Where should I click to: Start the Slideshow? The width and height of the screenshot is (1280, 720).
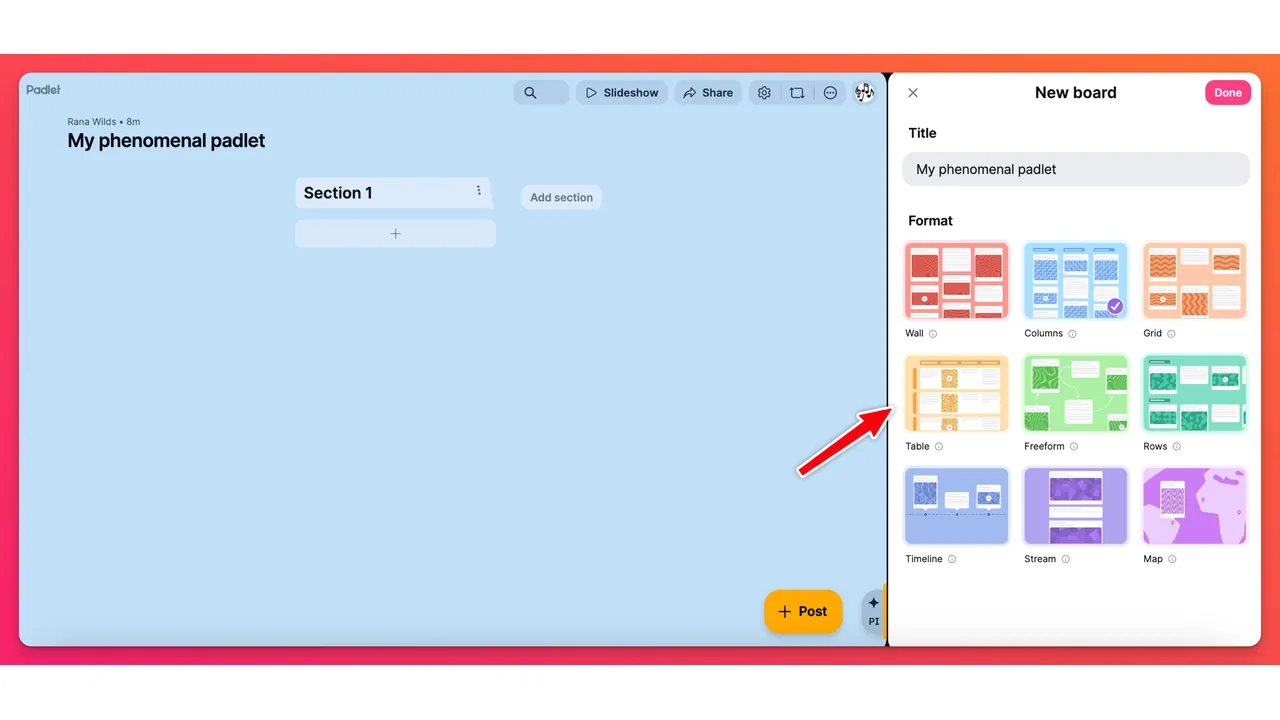pos(622,93)
